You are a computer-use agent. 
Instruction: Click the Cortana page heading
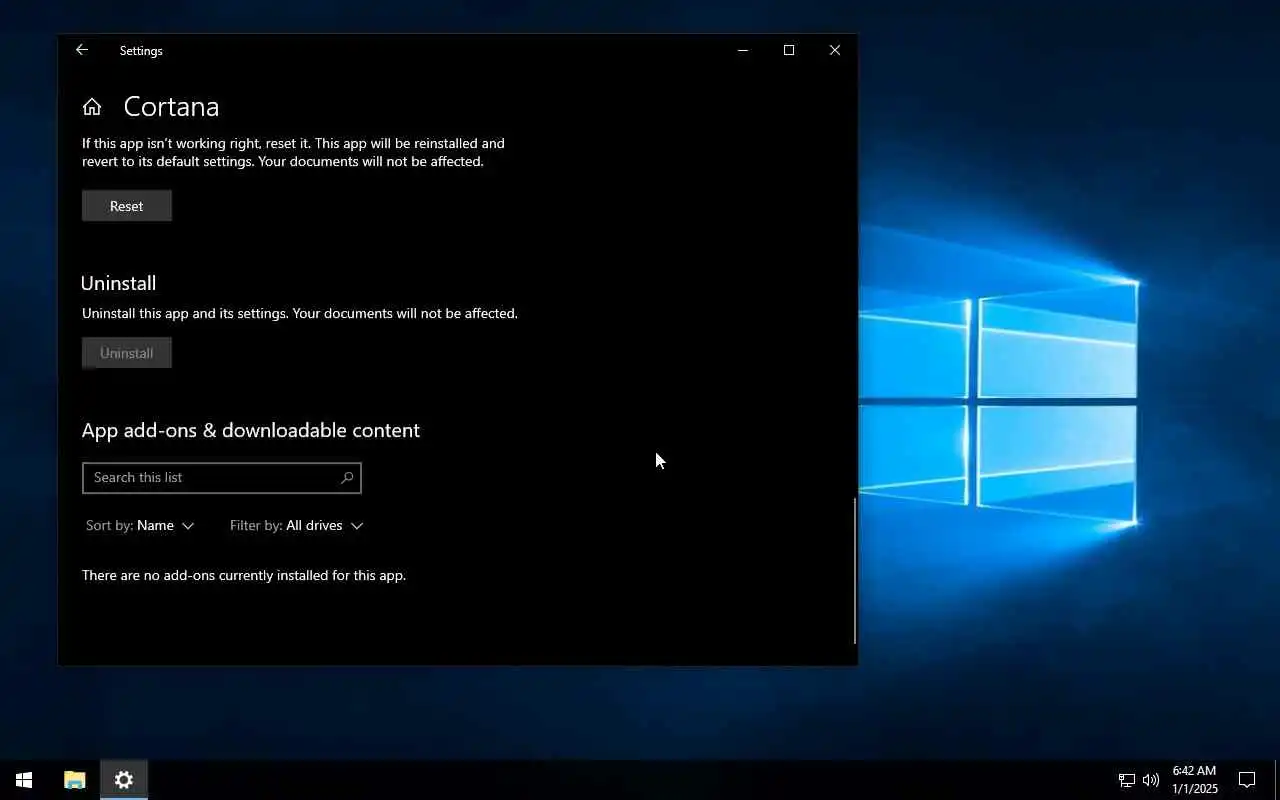click(x=171, y=107)
